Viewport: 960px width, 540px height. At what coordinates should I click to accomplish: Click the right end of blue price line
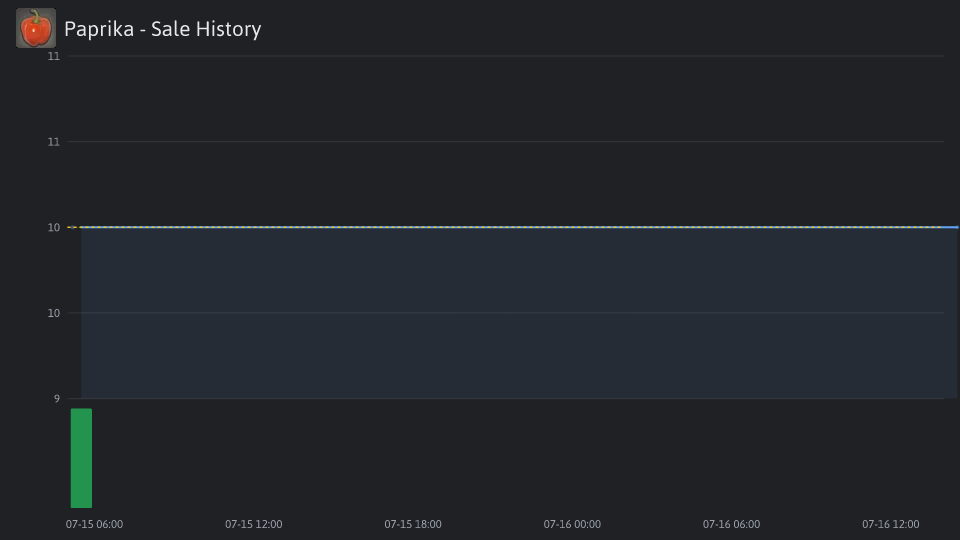coord(955,227)
